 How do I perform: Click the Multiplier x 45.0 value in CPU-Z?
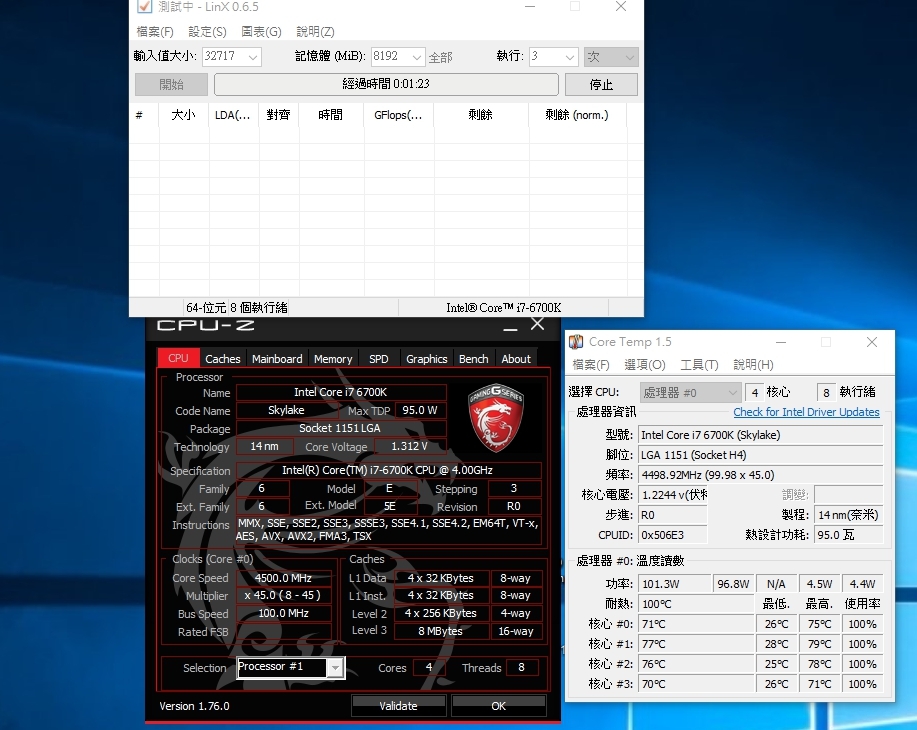click(x=283, y=595)
